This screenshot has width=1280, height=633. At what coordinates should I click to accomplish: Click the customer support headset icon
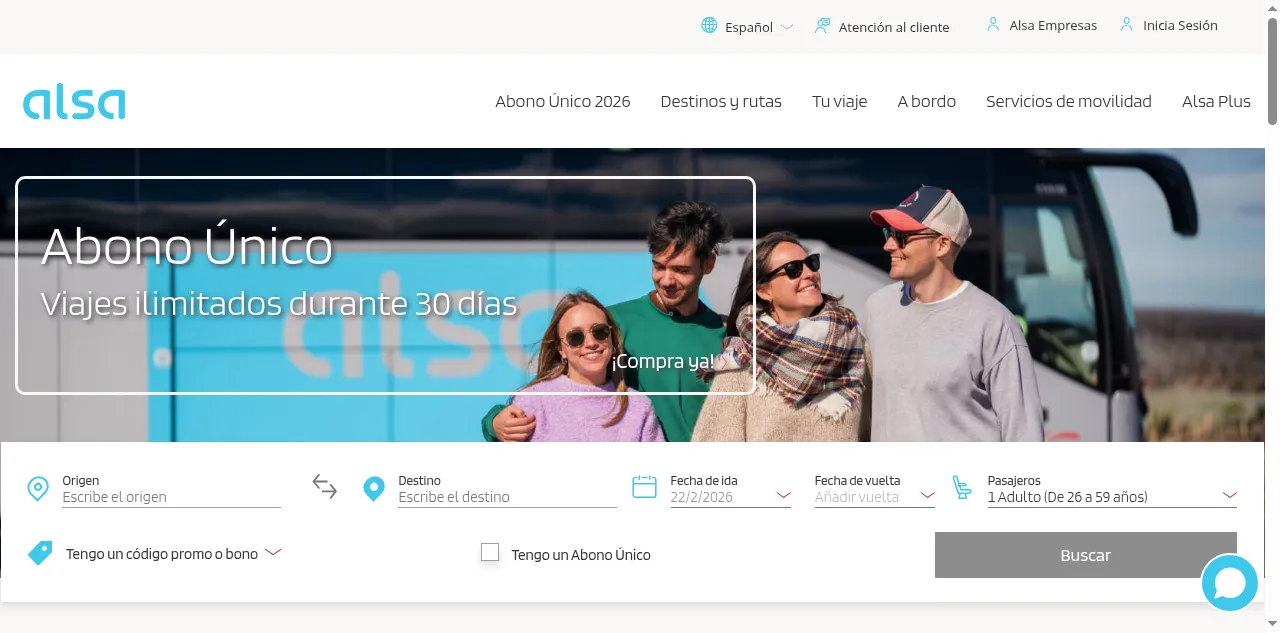(822, 26)
